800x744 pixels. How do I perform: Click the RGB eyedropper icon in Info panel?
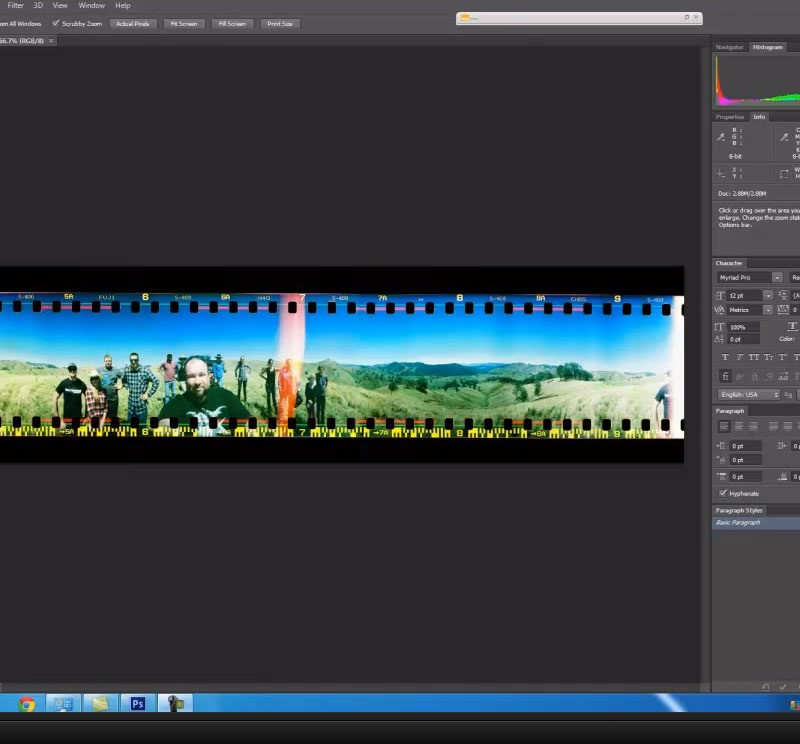click(721, 137)
